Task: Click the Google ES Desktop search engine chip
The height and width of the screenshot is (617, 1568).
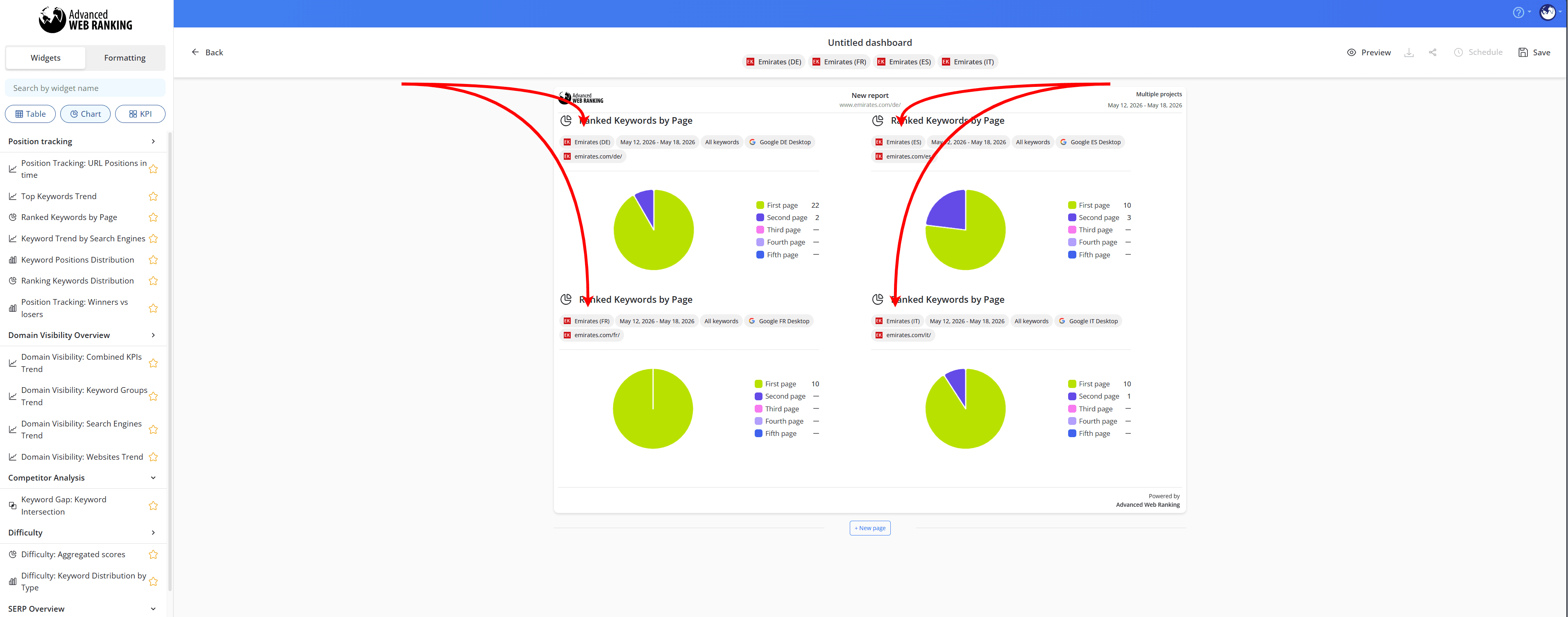Action: [1090, 142]
